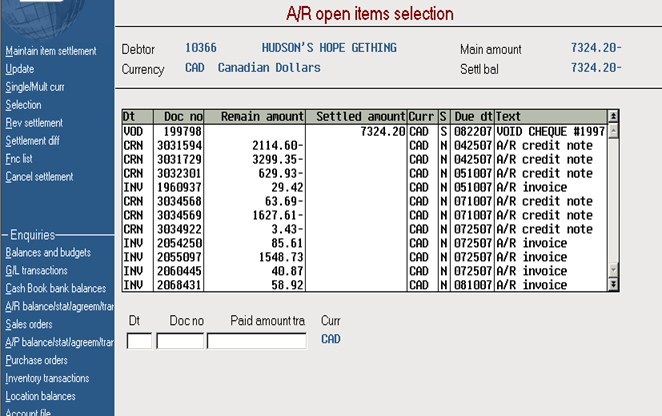662x416 pixels.
Task: Open Settlement diff
Action: pyautogui.click(x=32, y=141)
